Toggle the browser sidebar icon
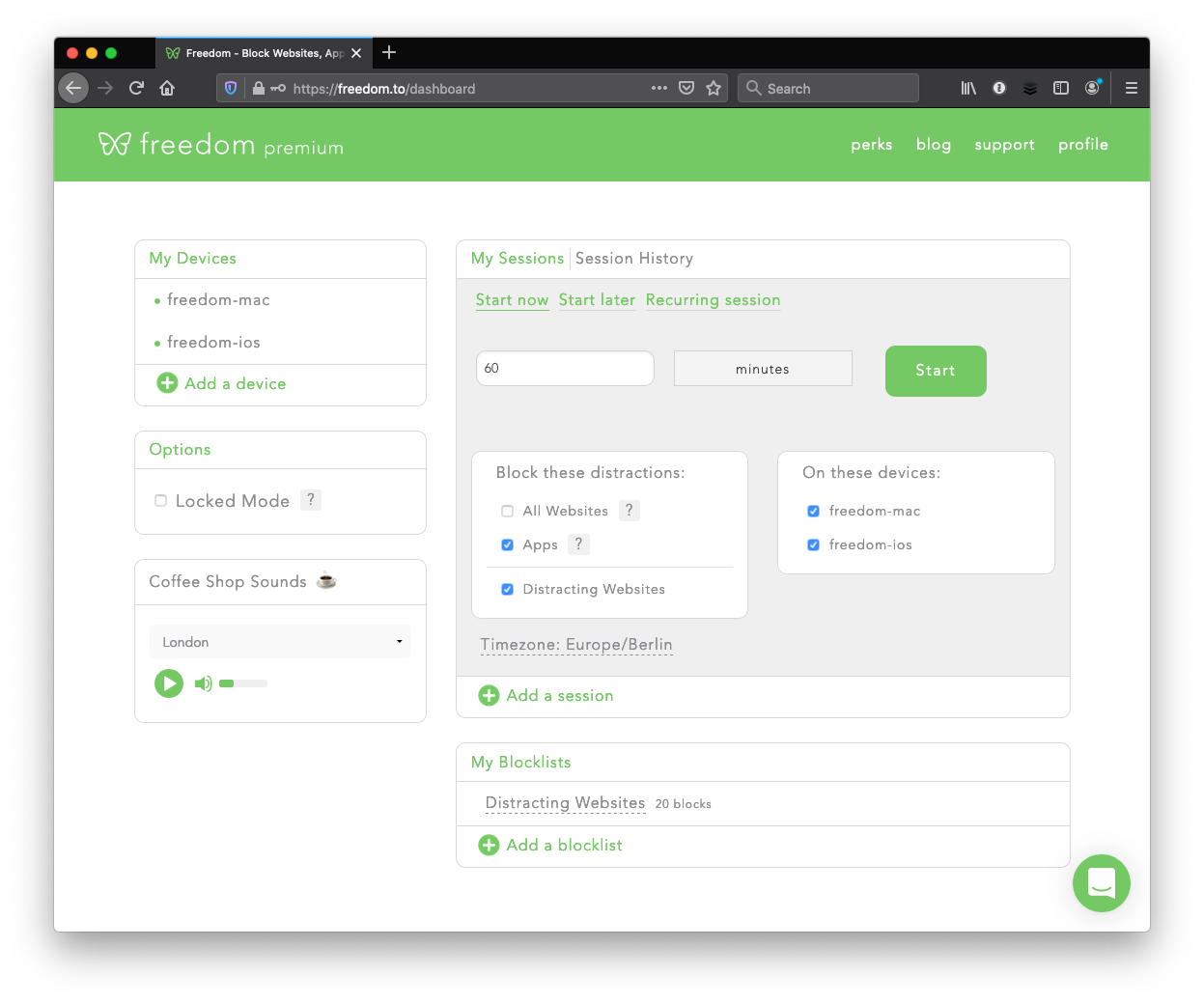This screenshot has width=1204, height=1003. (1061, 88)
